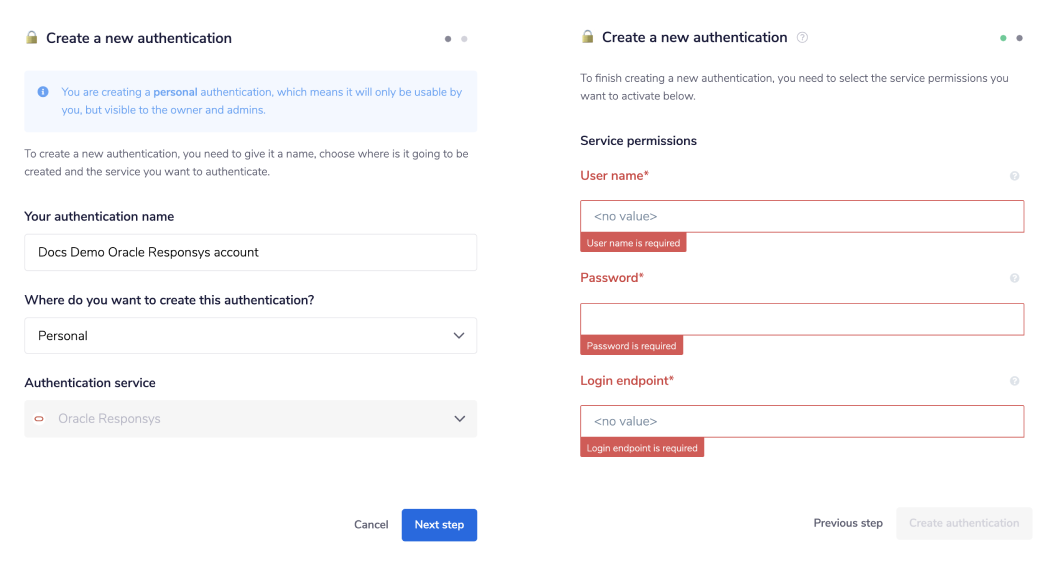The image size is (1056, 565).
Task: Click into the Password input field
Action: pyautogui.click(x=802, y=319)
